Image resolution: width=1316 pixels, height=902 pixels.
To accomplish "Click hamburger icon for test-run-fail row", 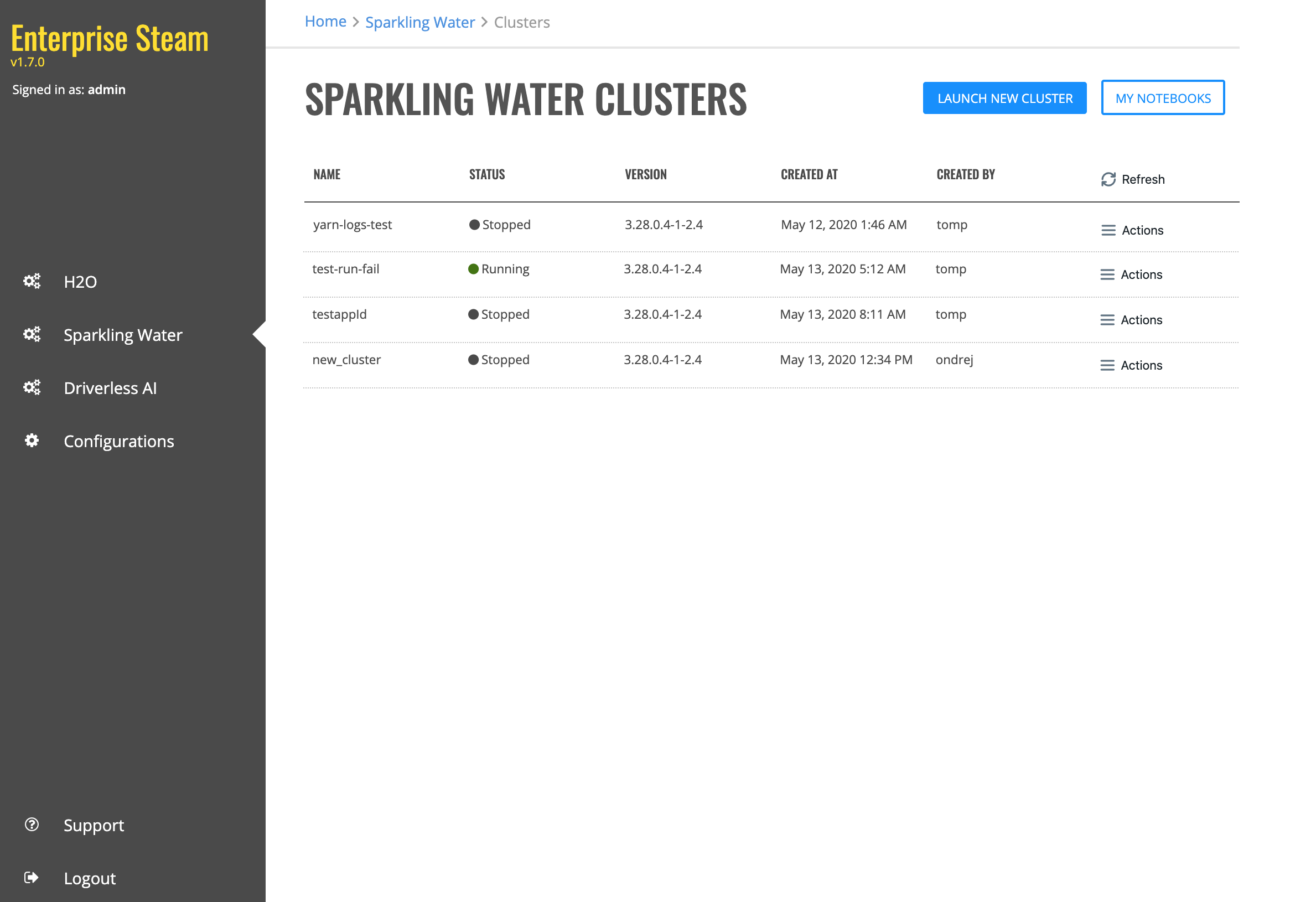I will point(1107,274).
